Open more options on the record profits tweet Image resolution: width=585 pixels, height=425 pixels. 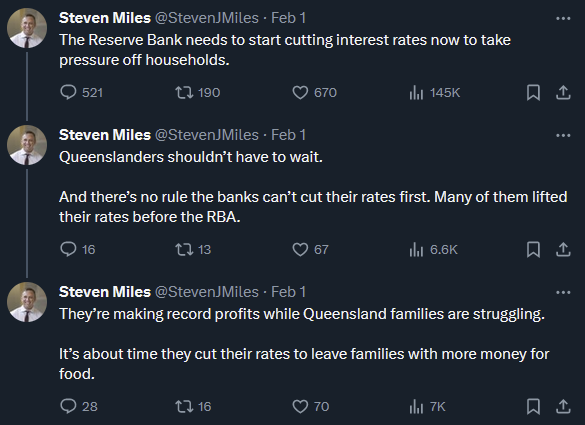click(x=563, y=292)
